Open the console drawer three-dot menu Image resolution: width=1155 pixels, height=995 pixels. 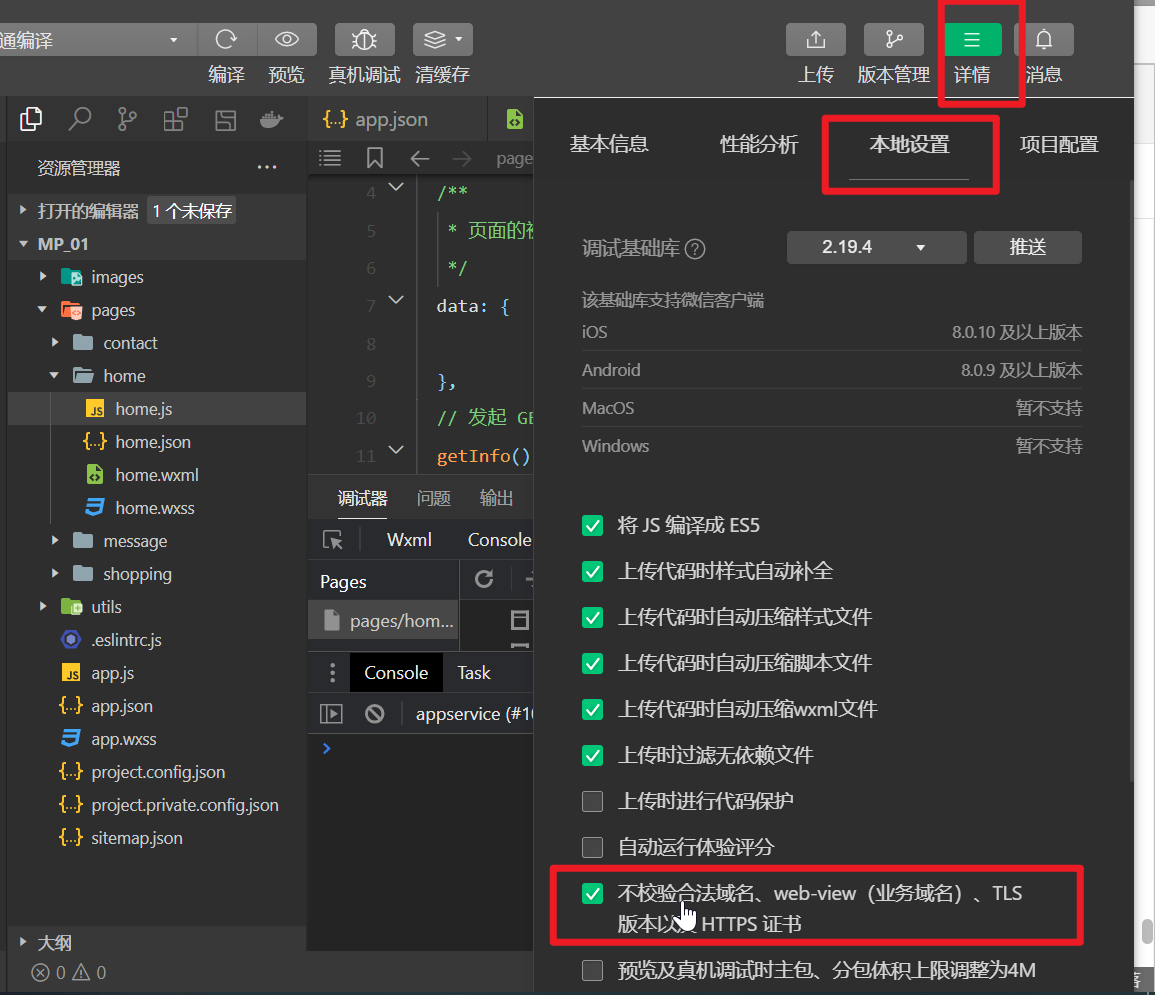(332, 672)
